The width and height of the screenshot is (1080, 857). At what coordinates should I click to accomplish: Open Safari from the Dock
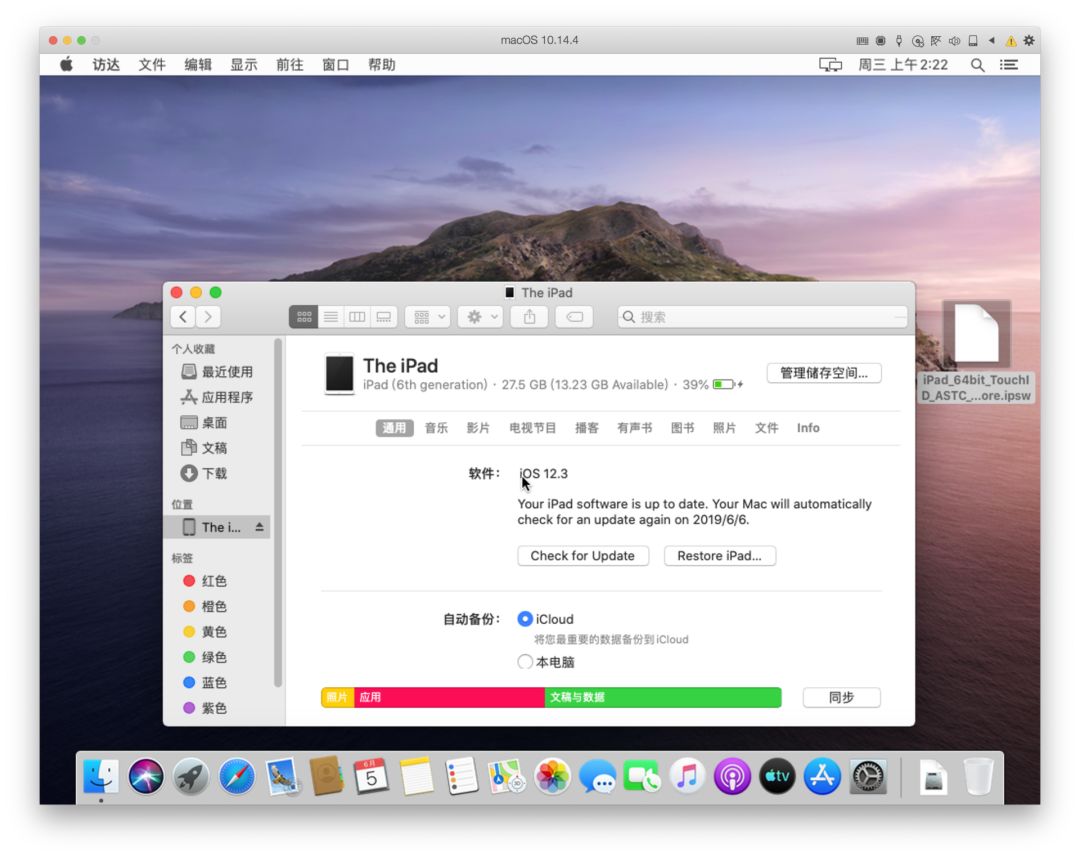click(x=237, y=775)
